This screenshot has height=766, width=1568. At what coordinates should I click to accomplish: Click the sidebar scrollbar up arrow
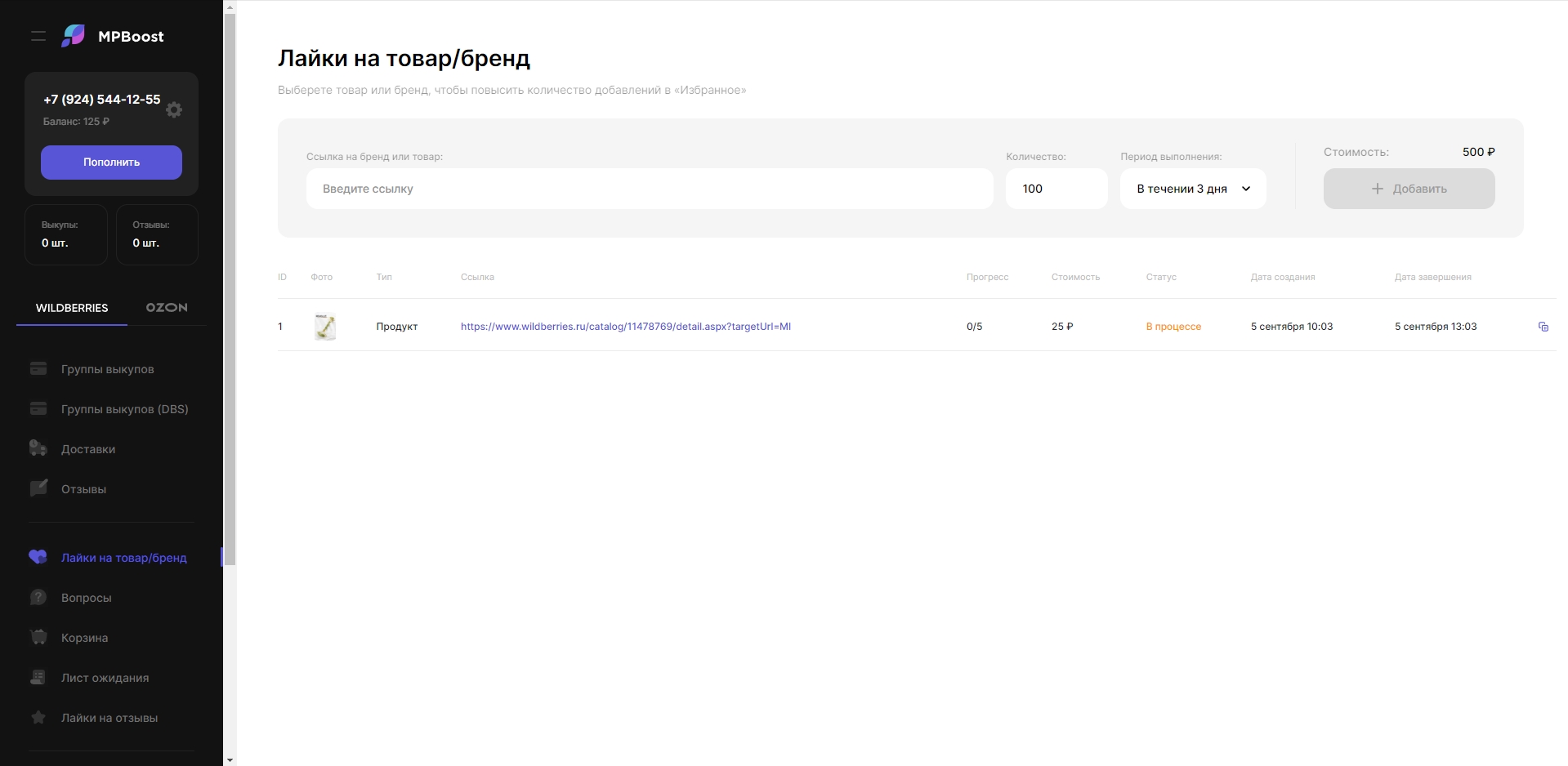tap(230, 7)
